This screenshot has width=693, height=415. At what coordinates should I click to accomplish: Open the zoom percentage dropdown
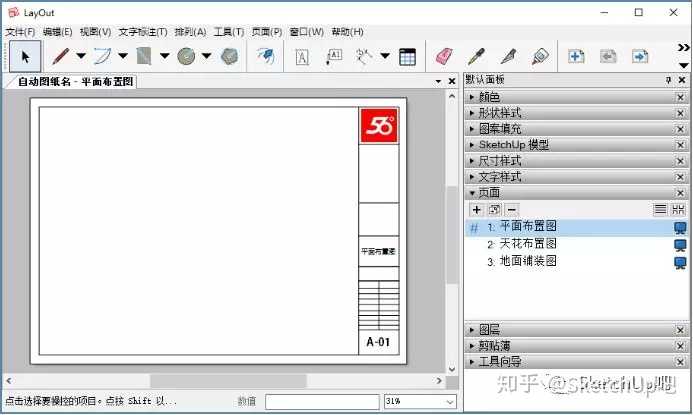[450, 402]
